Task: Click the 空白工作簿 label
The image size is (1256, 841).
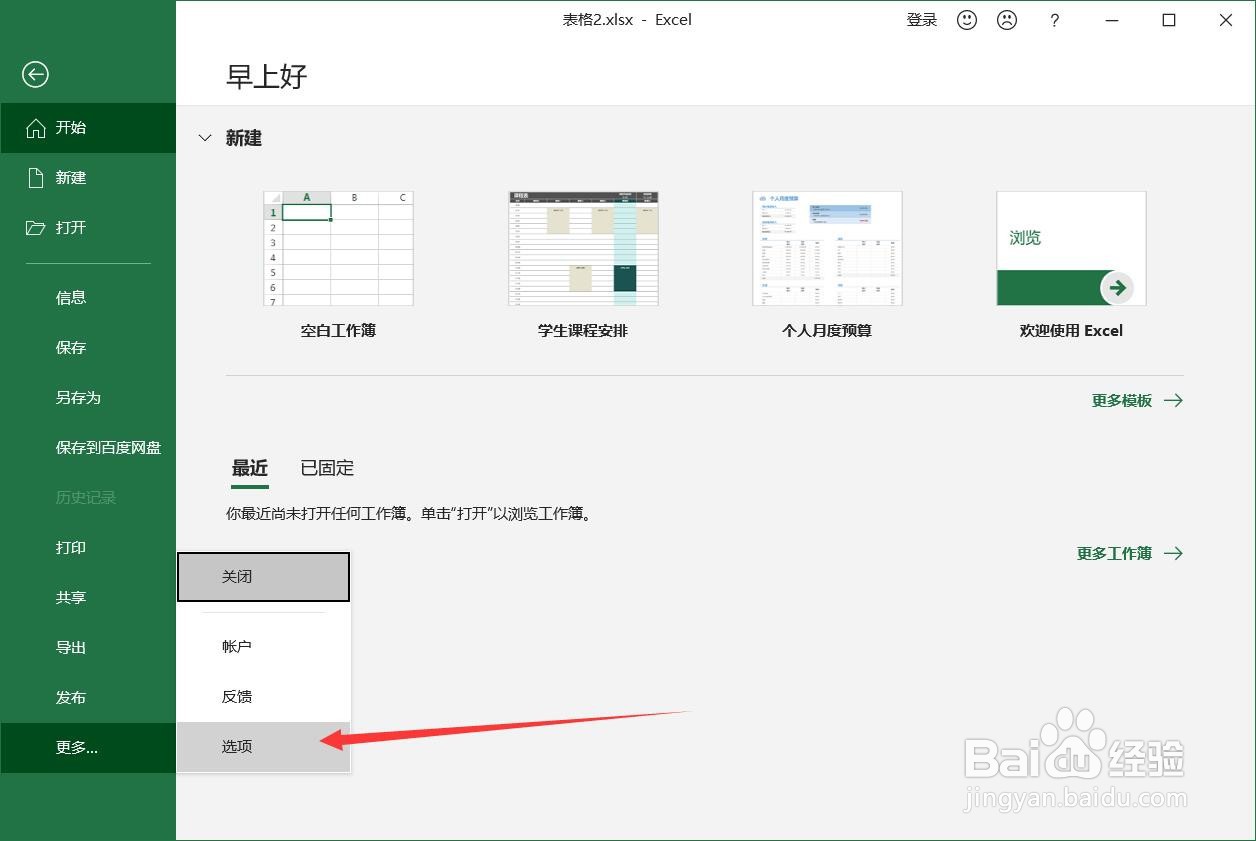Action: click(x=338, y=331)
